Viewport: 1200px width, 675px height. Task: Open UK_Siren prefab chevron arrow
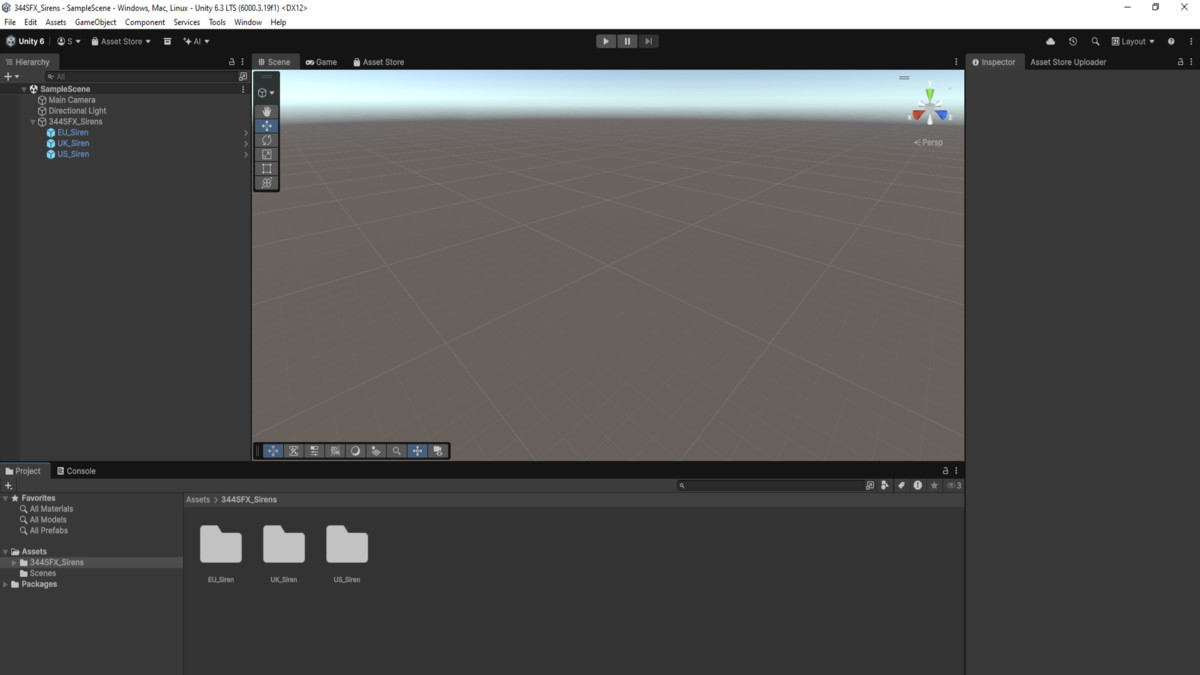(x=246, y=144)
